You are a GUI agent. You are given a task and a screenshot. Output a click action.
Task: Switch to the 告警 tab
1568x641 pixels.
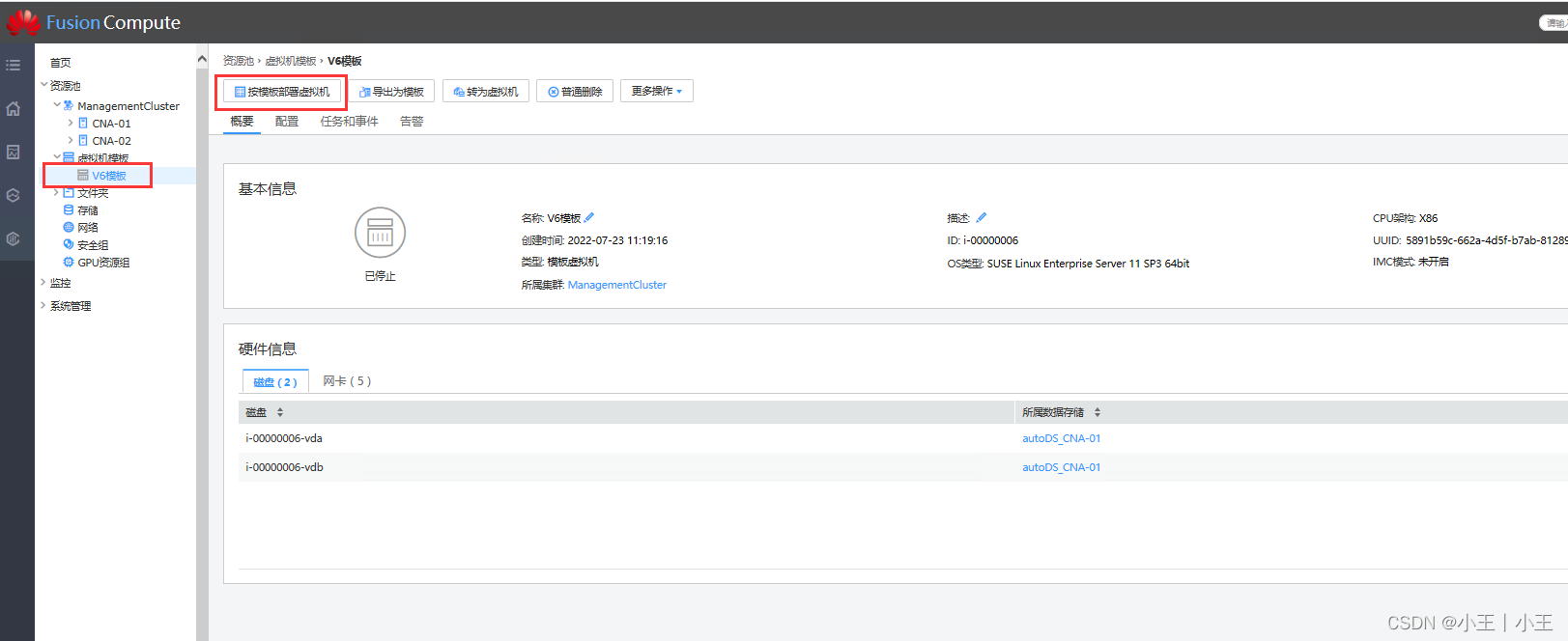tap(412, 121)
